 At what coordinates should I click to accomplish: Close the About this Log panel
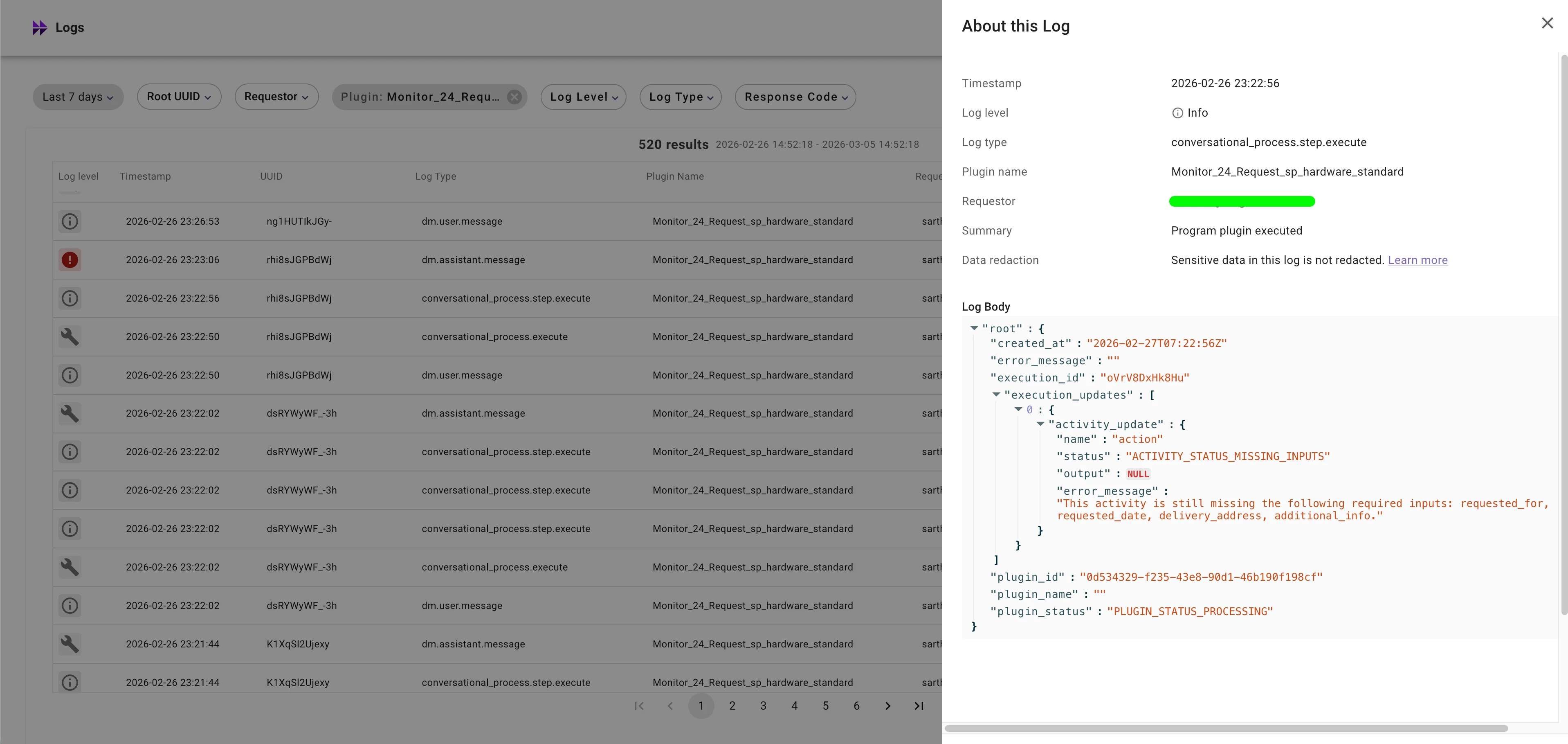(x=1547, y=23)
